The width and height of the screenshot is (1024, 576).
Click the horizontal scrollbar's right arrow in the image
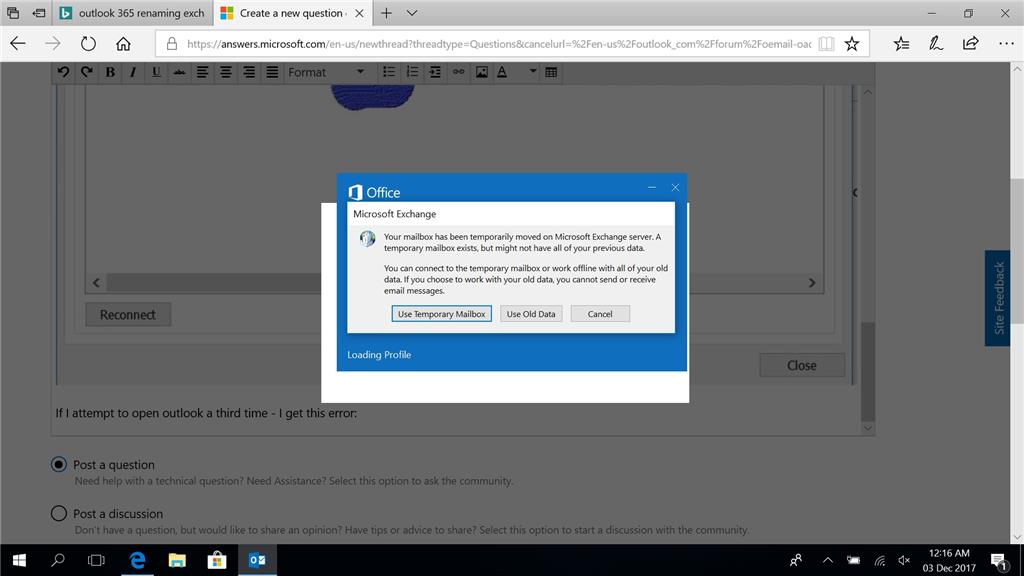812,283
